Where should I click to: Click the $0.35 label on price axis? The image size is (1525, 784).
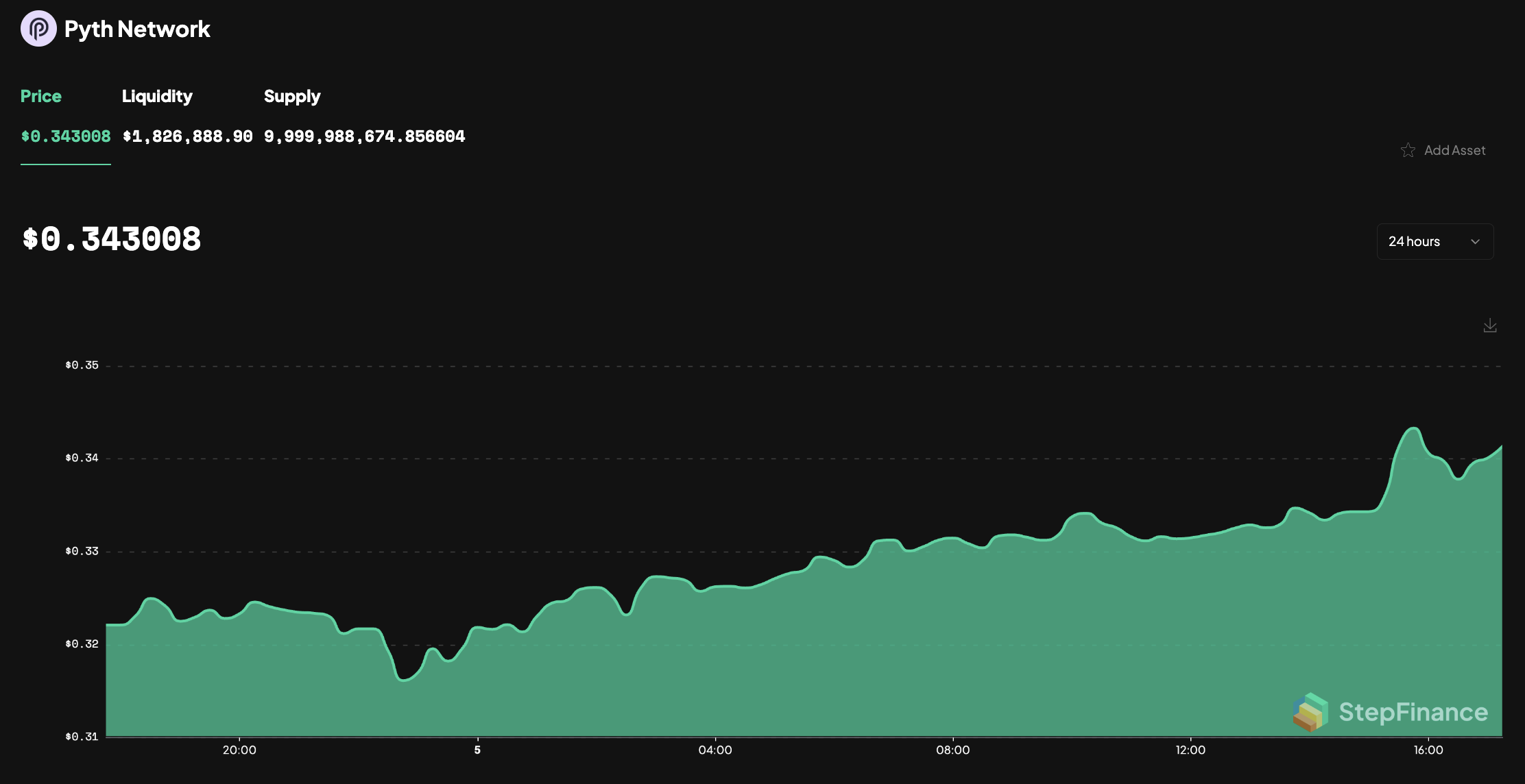pyautogui.click(x=82, y=365)
